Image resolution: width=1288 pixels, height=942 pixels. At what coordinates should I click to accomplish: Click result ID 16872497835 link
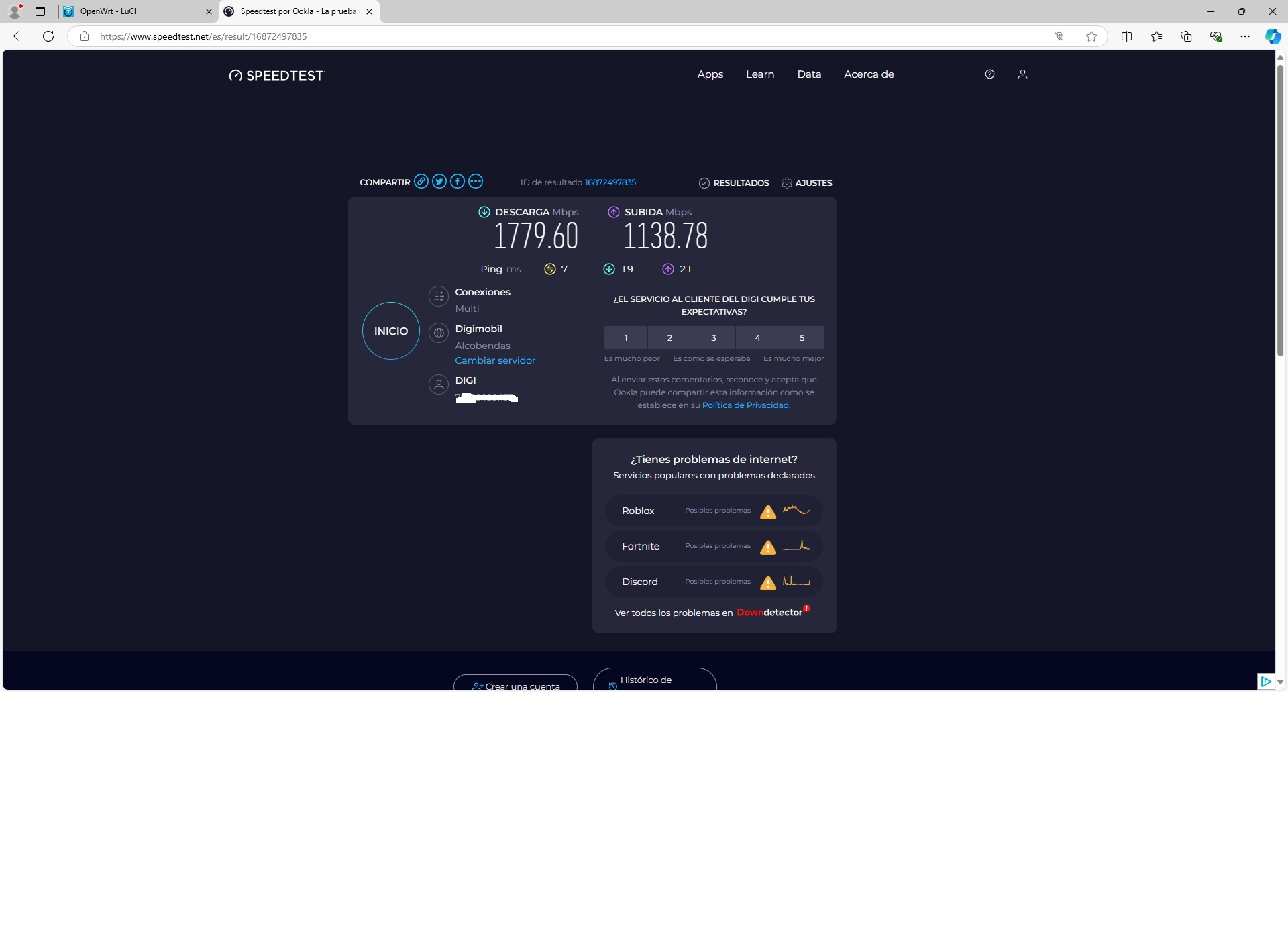click(x=610, y=182)
